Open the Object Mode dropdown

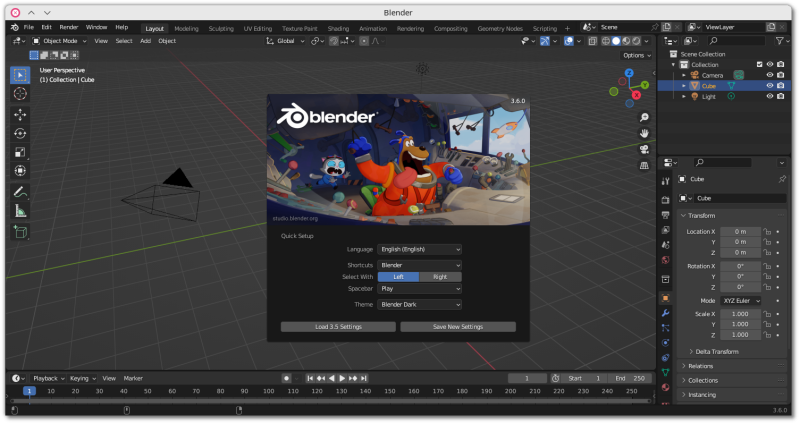coord(60,41)
